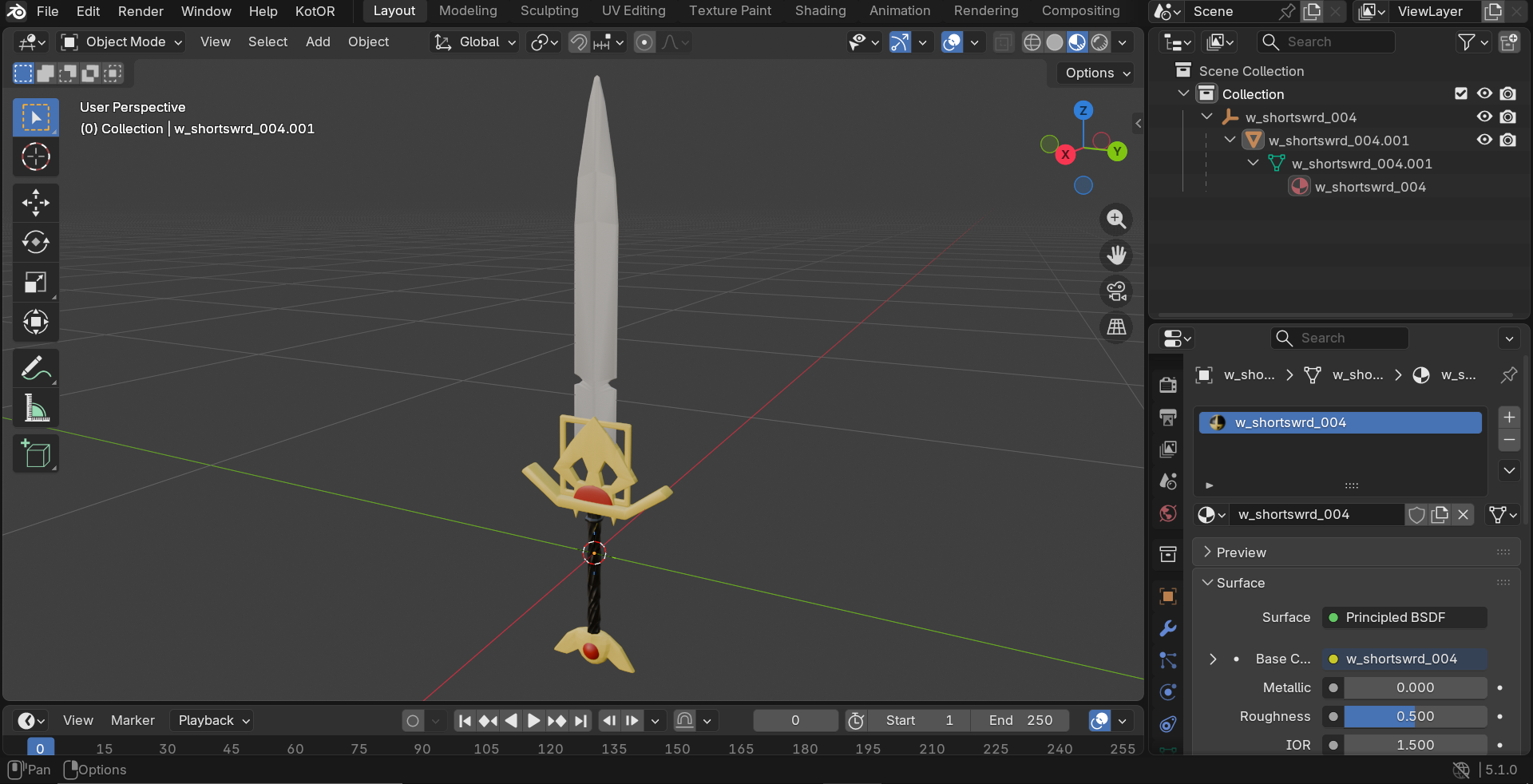This screenshot has width=1533, height=784.
Task: Hide w_shortswrd_004 armature in viewport
Action: (x=1484, y=117)
